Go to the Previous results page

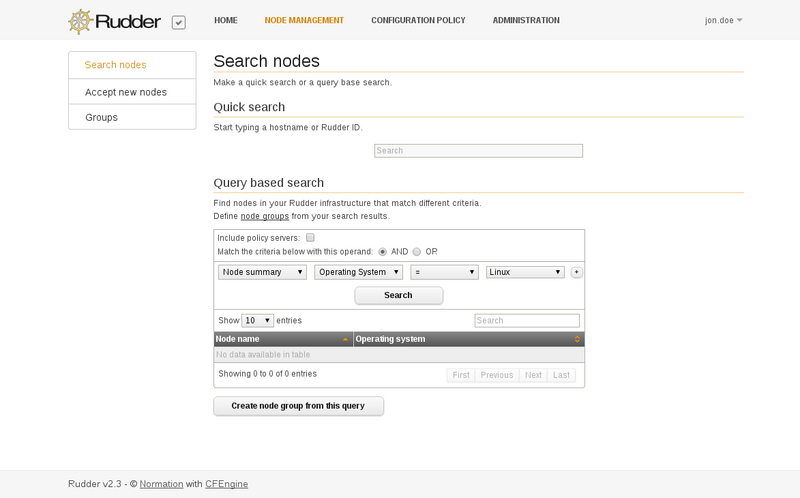click(x=497, y=375)
